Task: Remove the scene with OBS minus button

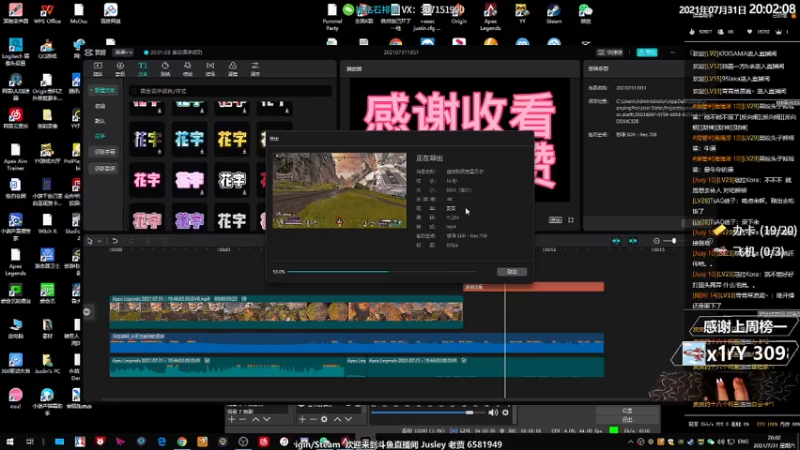Action: pos(242,419)
